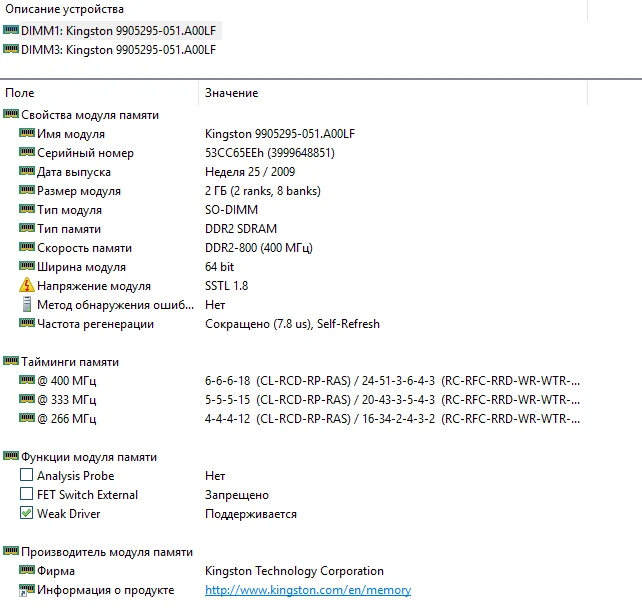Select Kingston Technology Corporation value
Image resolution: width=642 pixels, height=613 pixels.
(x=294, y=571)
